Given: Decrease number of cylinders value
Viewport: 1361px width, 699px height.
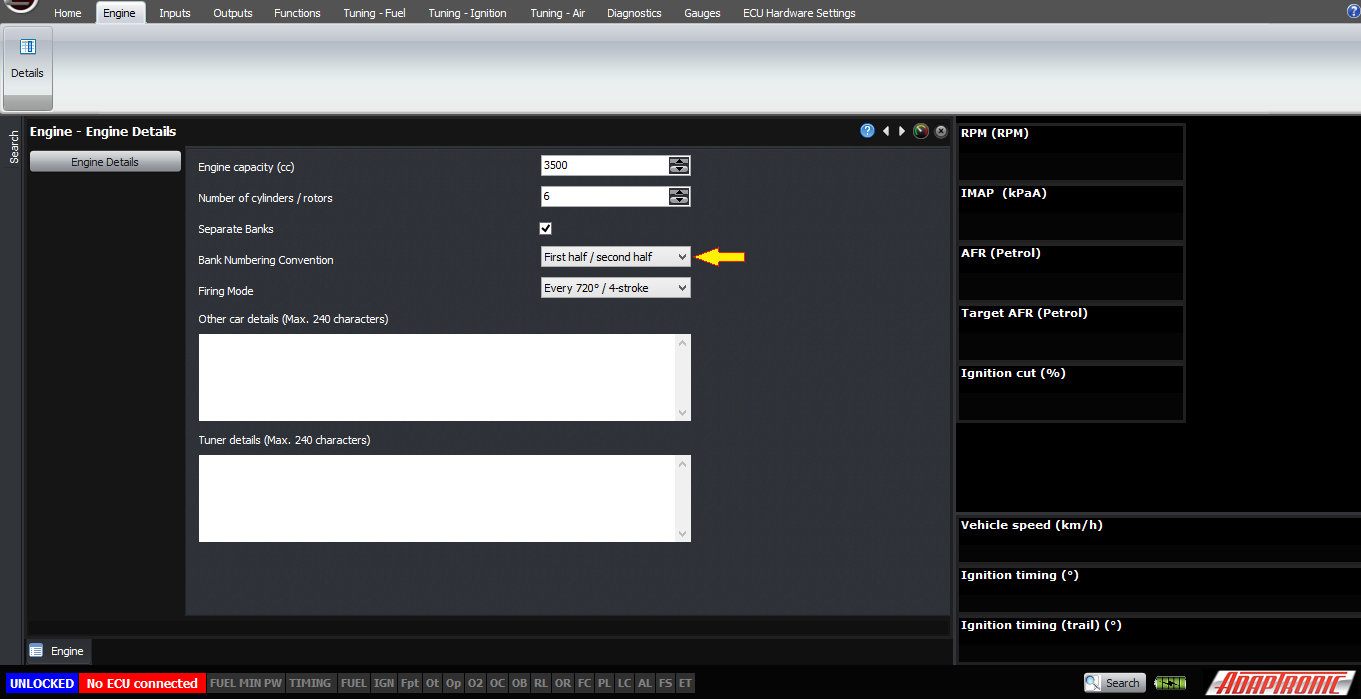Looking at the screenshot, I should (x=680, y=201).
